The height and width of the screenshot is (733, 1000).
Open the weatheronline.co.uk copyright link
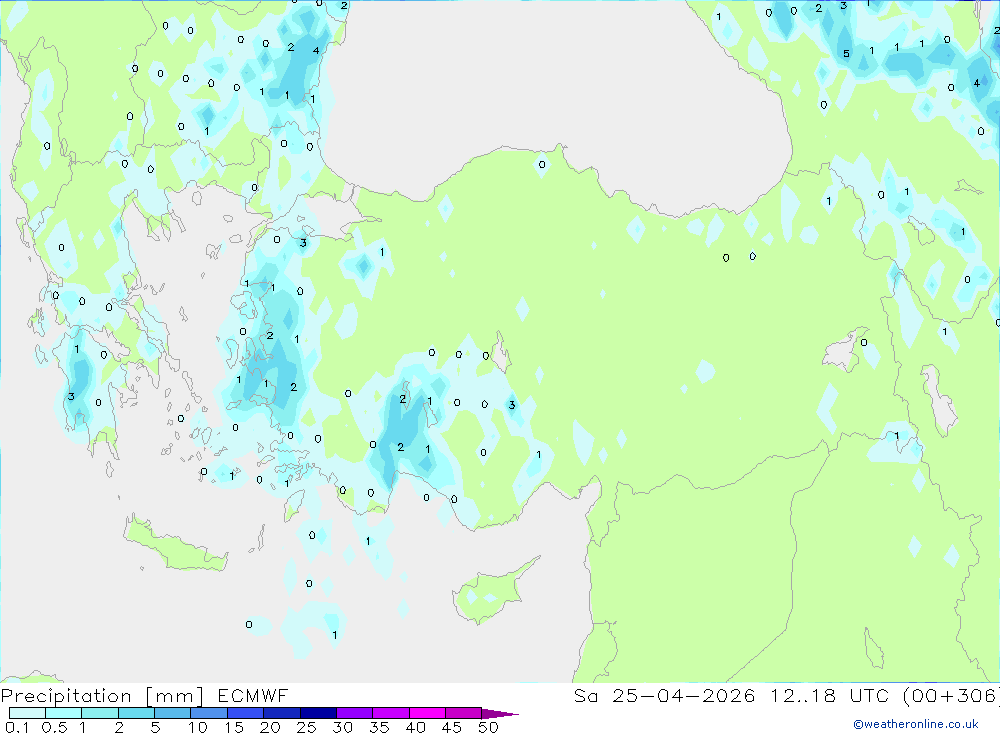pyautogui.click(x=916, y=724)
